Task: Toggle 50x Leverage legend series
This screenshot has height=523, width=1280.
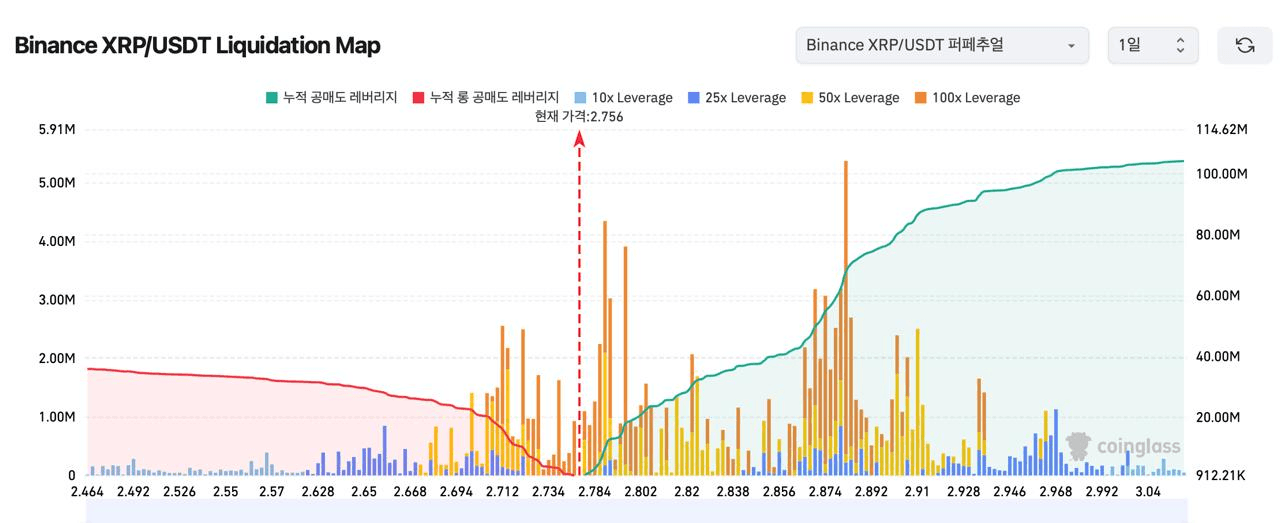Action: (850, 97)
